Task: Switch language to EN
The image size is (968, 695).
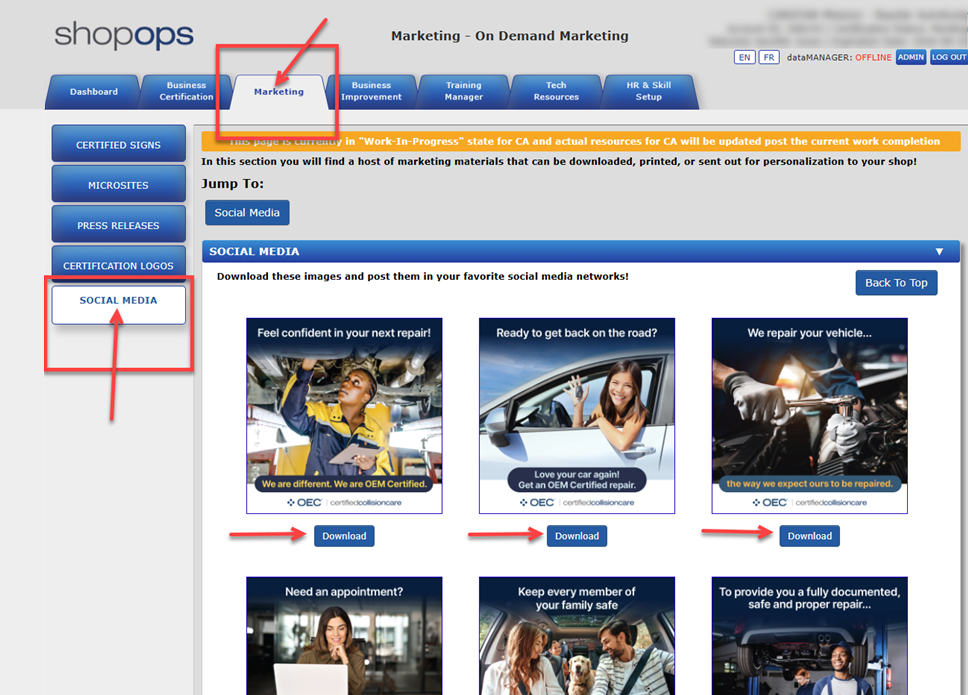Action: (744, 58)
